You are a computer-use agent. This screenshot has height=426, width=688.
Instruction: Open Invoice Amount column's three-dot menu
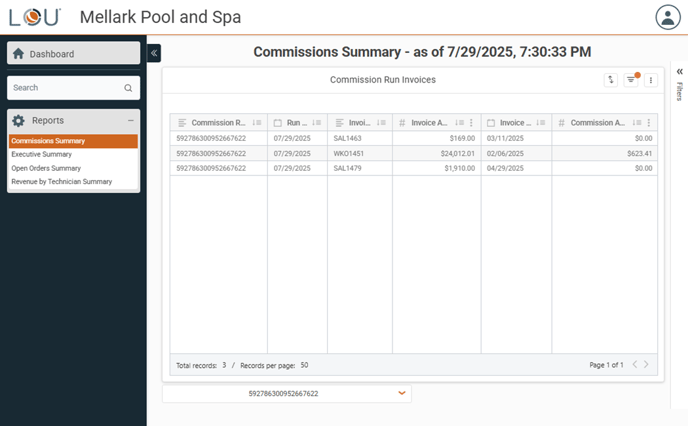[471, 123]
